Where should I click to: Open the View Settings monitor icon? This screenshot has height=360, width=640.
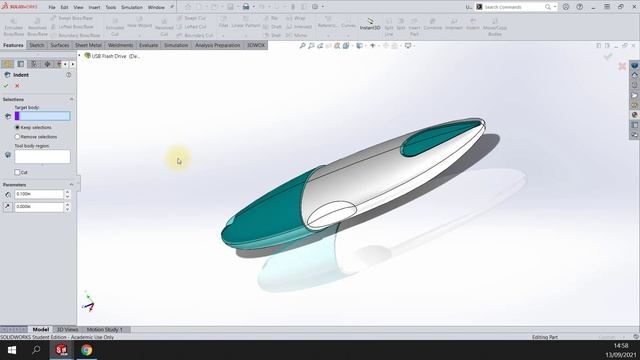click(x=408, y=46)
